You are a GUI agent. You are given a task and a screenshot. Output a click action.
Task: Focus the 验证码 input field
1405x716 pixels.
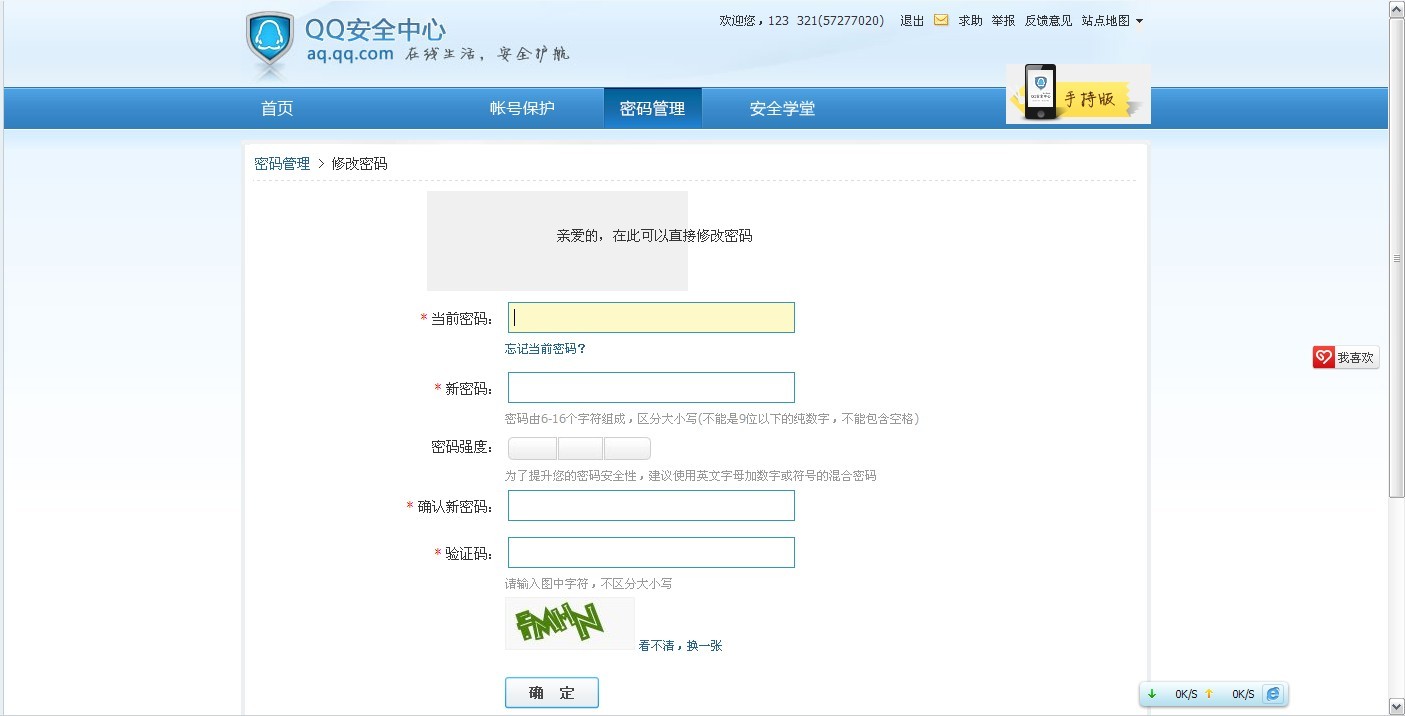coord(651,552)
